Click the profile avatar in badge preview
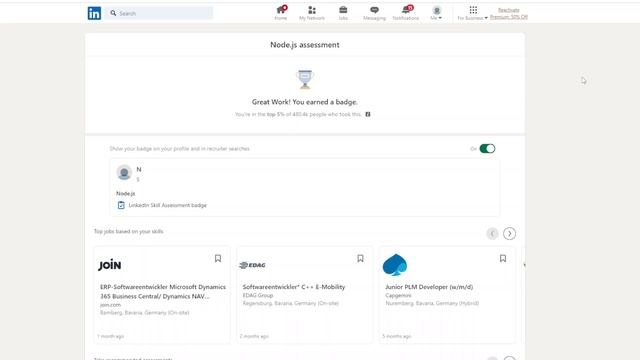Image resolution: width=640 pixels, height=360 pixels. coord(124,173)
